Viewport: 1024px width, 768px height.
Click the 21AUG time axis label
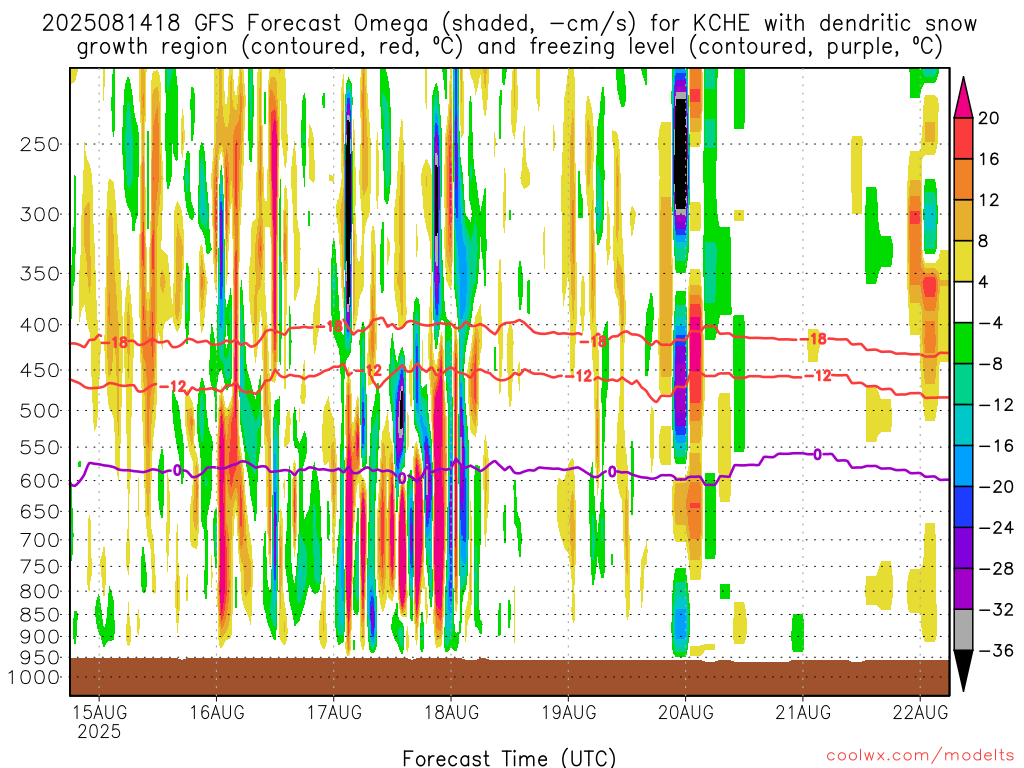(803, 712)
